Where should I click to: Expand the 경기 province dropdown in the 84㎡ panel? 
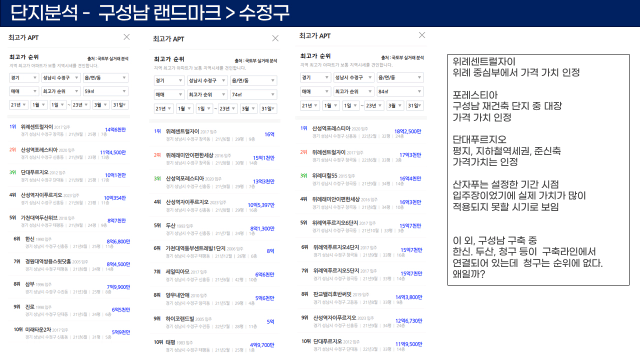[x=315, y=77]
